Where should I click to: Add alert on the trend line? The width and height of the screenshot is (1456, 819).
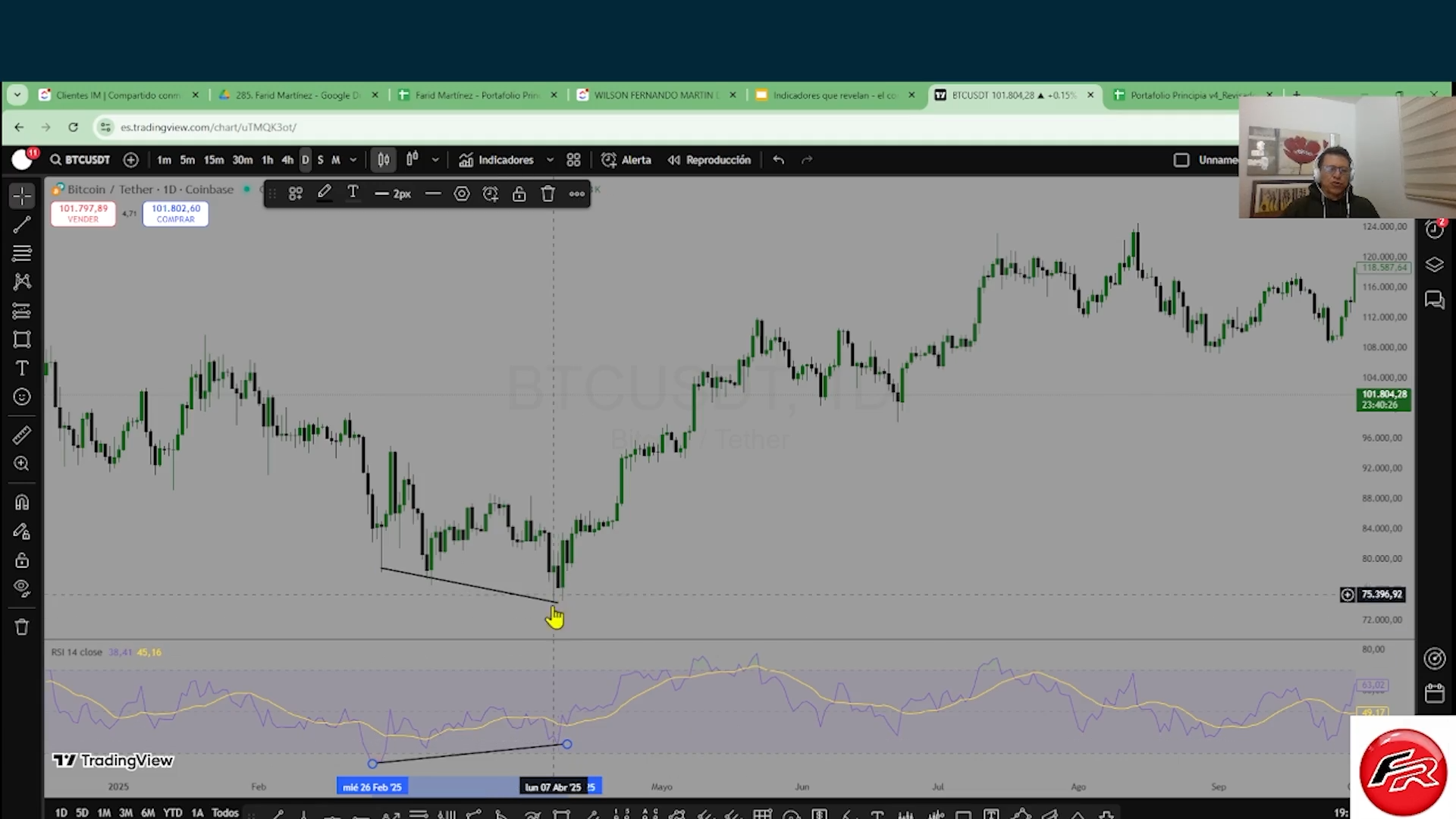(x=491, y=194)
